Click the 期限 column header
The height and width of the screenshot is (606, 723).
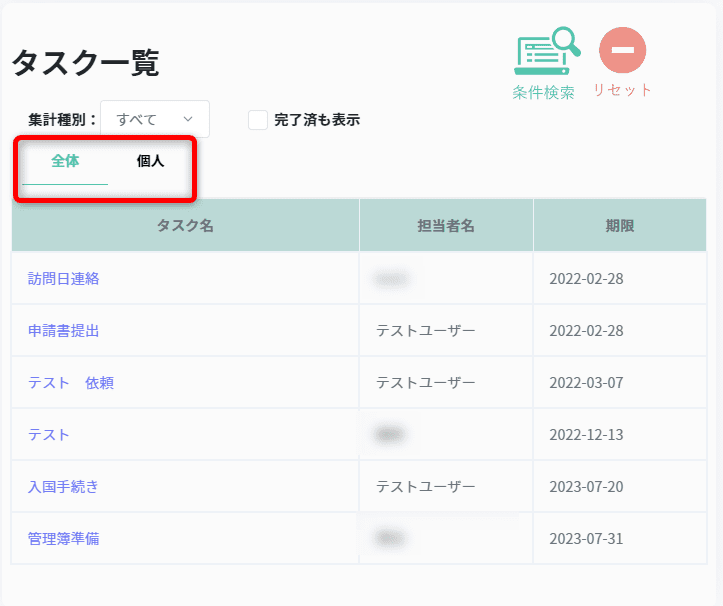tap(619, 226)
